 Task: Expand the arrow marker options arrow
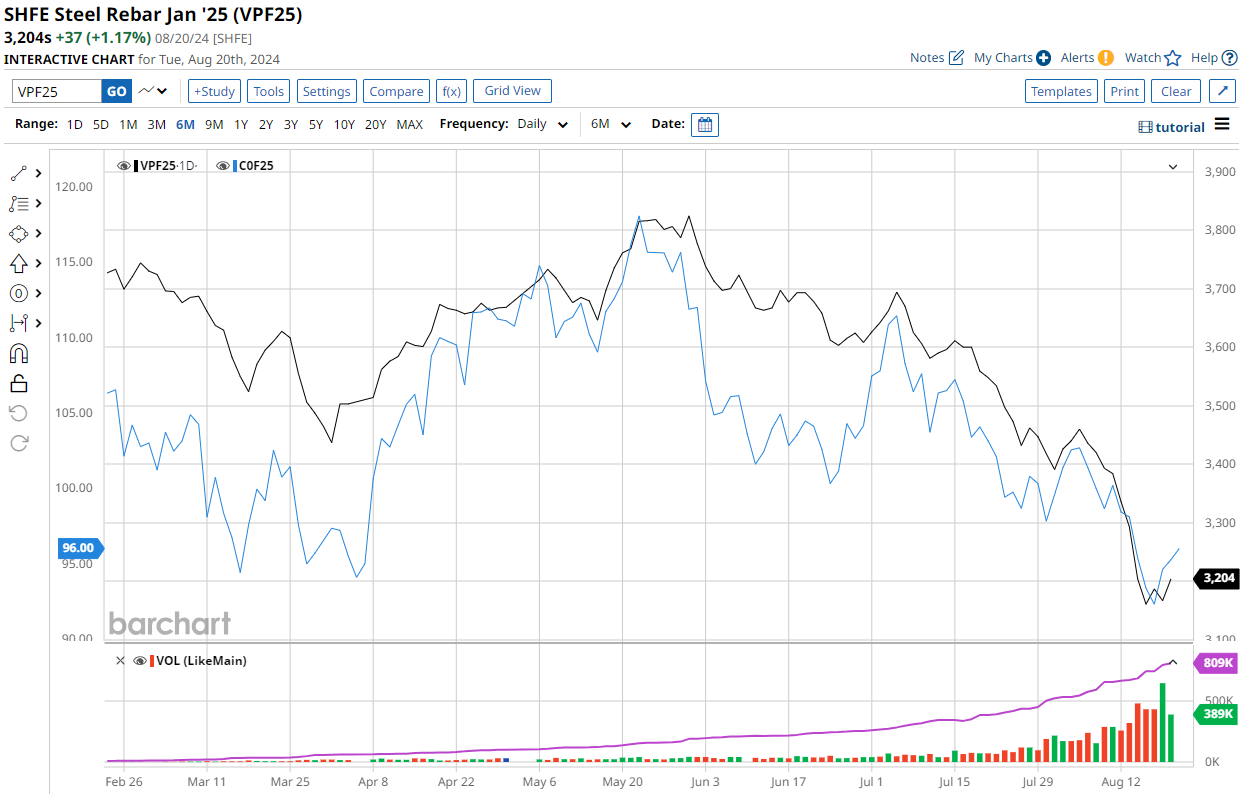coord(38,263)
